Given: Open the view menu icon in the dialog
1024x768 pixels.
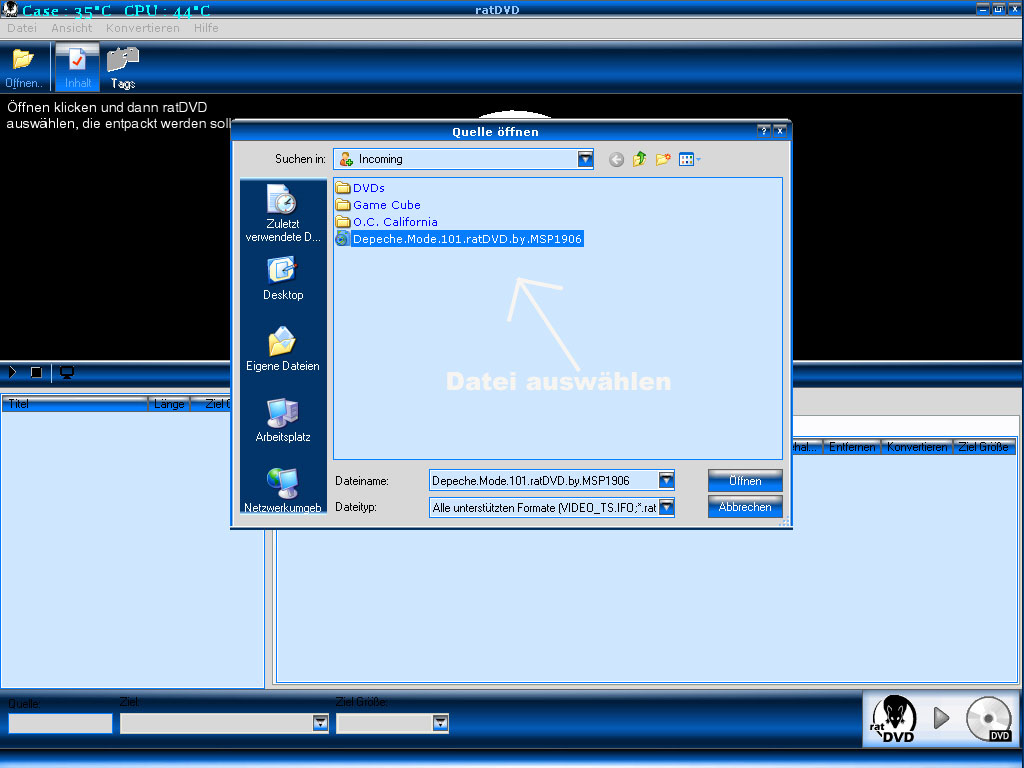Looking at the screenshot, I should [689, 159].
